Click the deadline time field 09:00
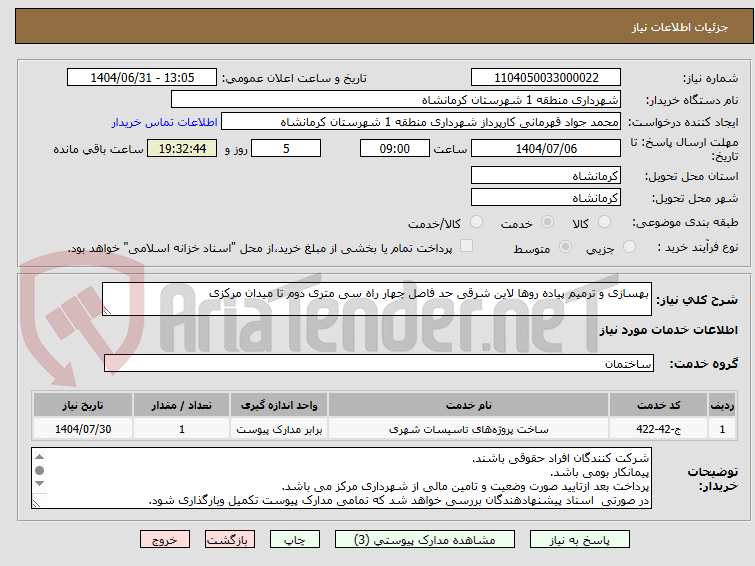755x566 pixels. (394, 148)
